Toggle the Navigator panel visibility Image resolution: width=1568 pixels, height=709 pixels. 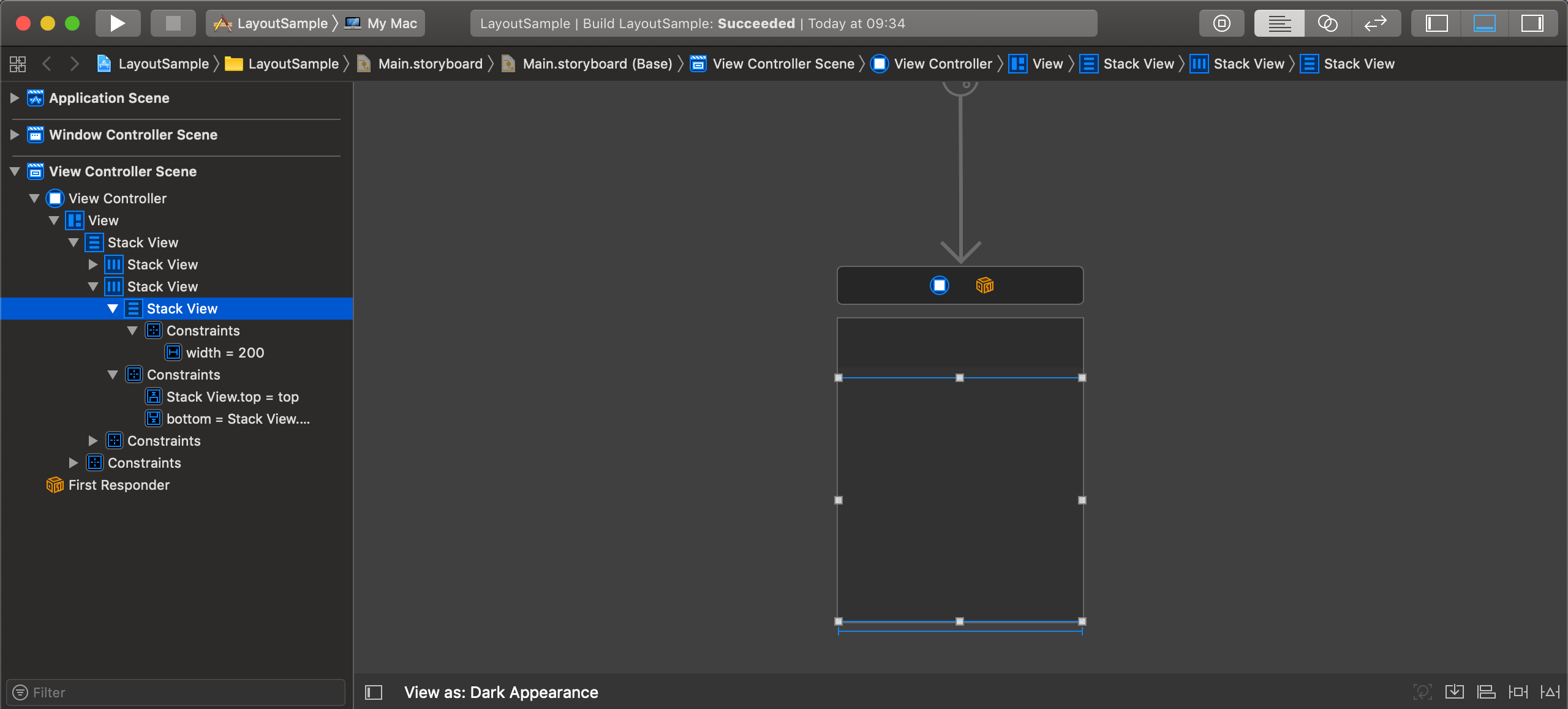click(1437, 23)
